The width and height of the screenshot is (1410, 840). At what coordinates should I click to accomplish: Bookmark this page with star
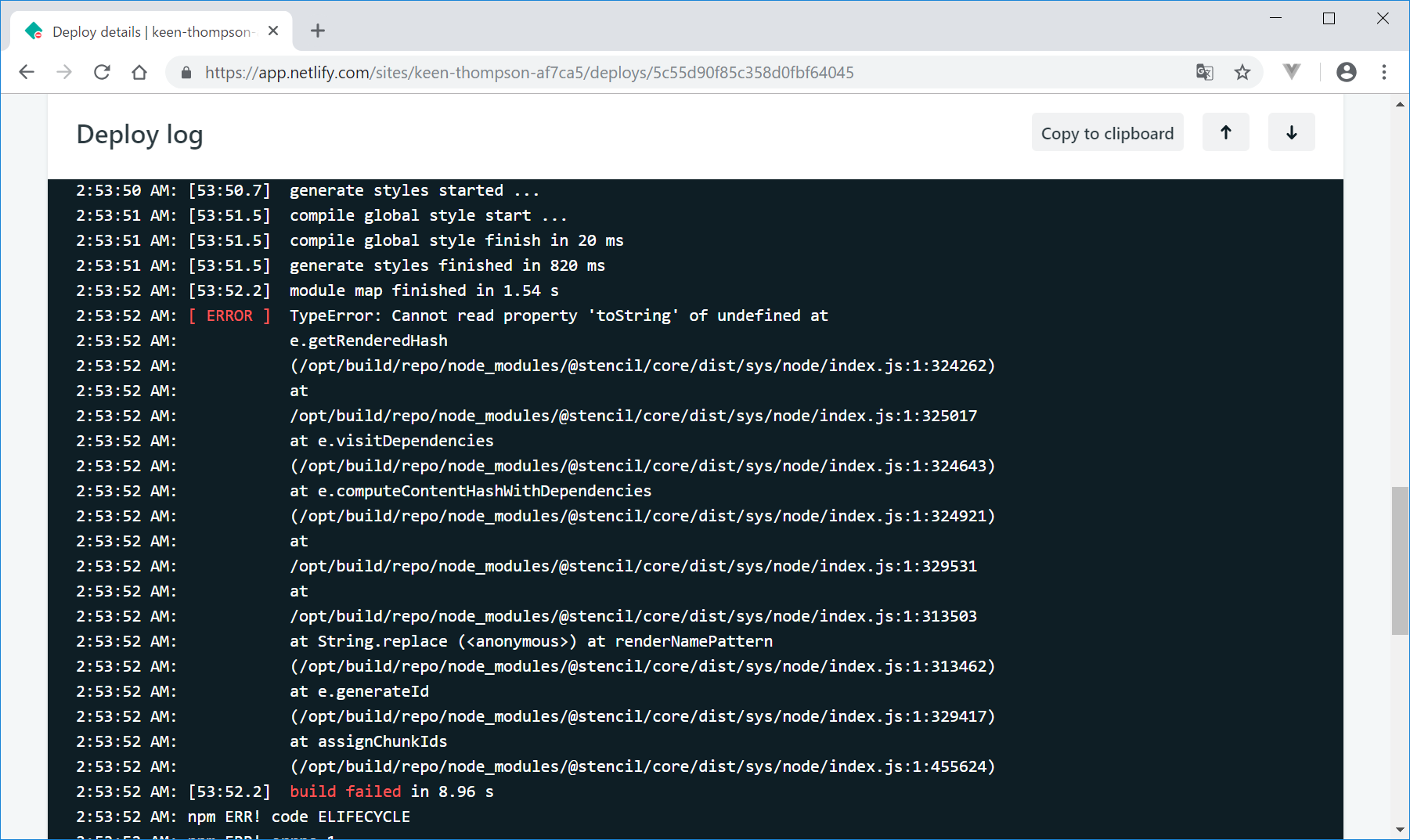pyautogui.click(x=1242, y=72)
